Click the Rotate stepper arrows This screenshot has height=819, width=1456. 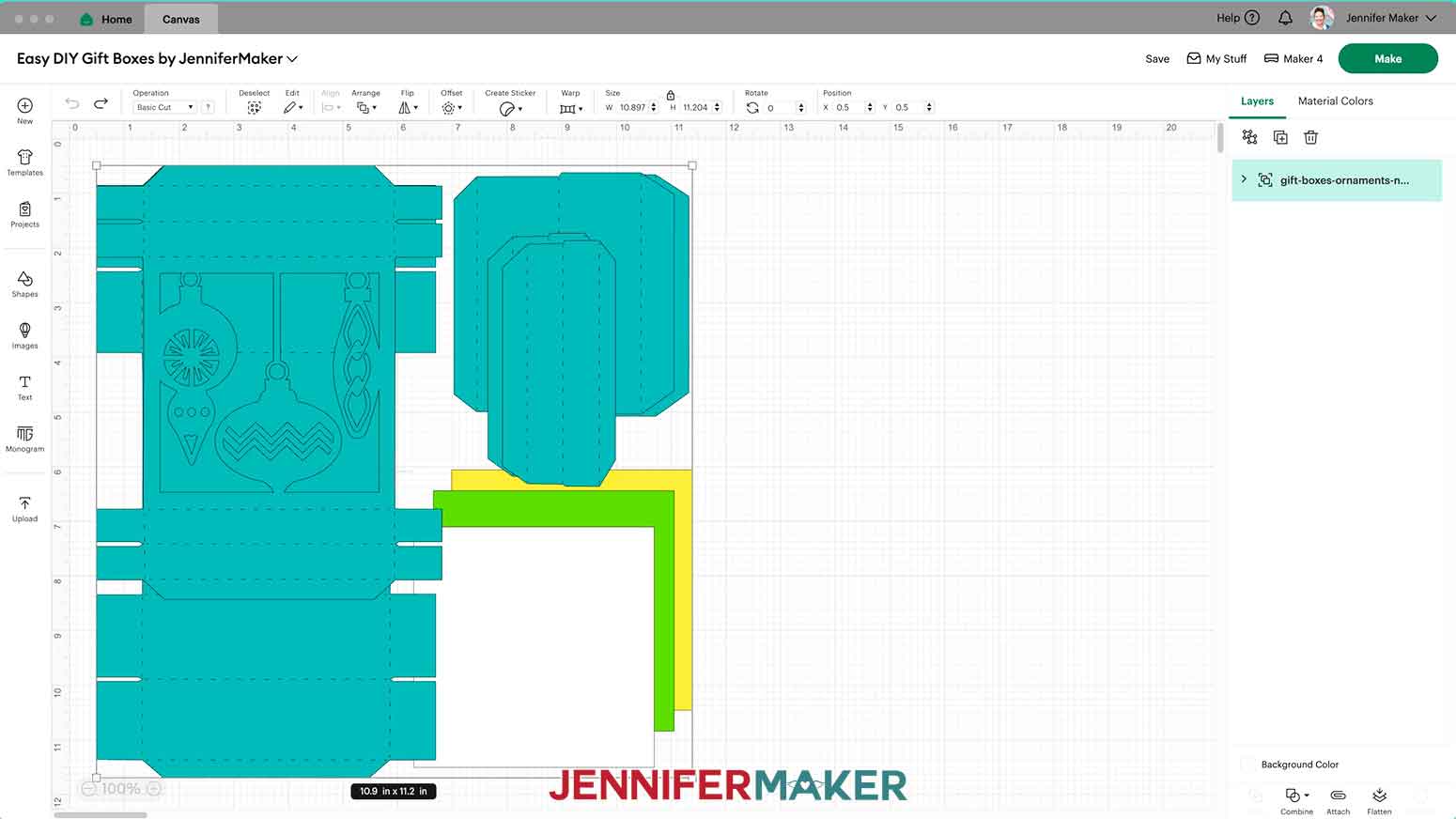[801, 108]
